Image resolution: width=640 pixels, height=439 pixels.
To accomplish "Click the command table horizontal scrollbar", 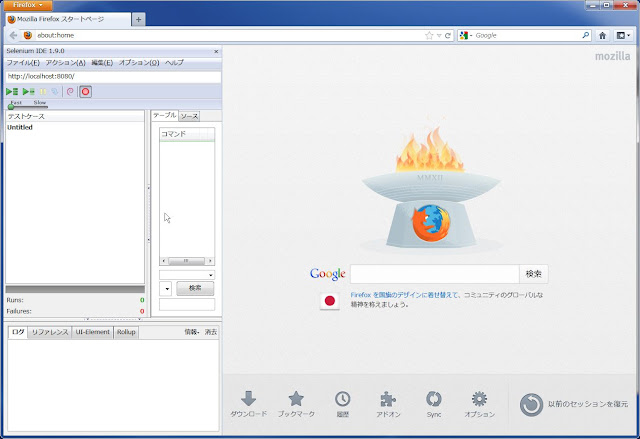I will click(187, 261).
